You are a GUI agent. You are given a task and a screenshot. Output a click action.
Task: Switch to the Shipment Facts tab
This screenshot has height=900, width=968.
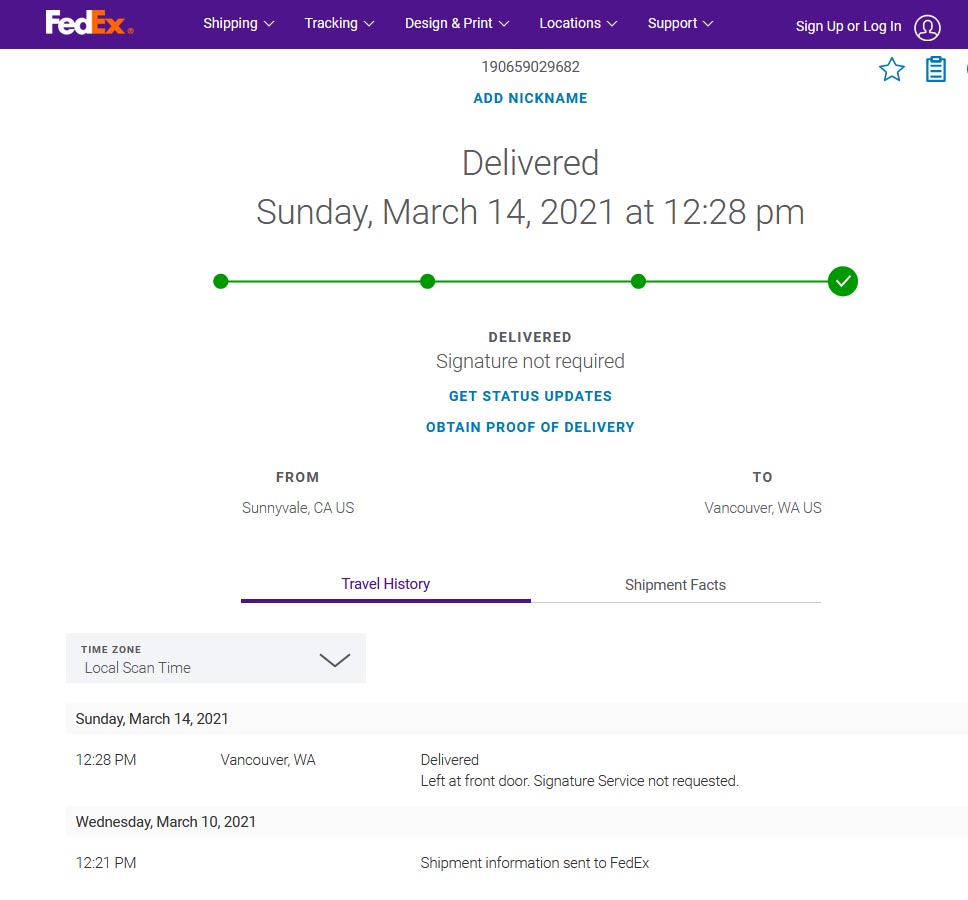pyautogui.click(x=675, y=585)
